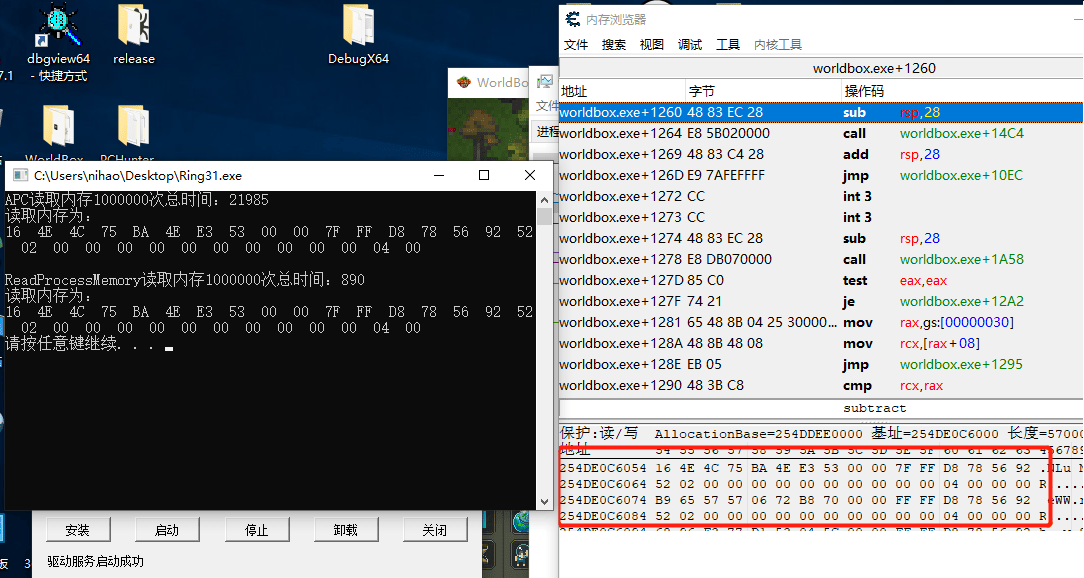1084x578 pixels.
Task: Click the 操作码 column header in the disassembler
Action: [x=962, y=91]
